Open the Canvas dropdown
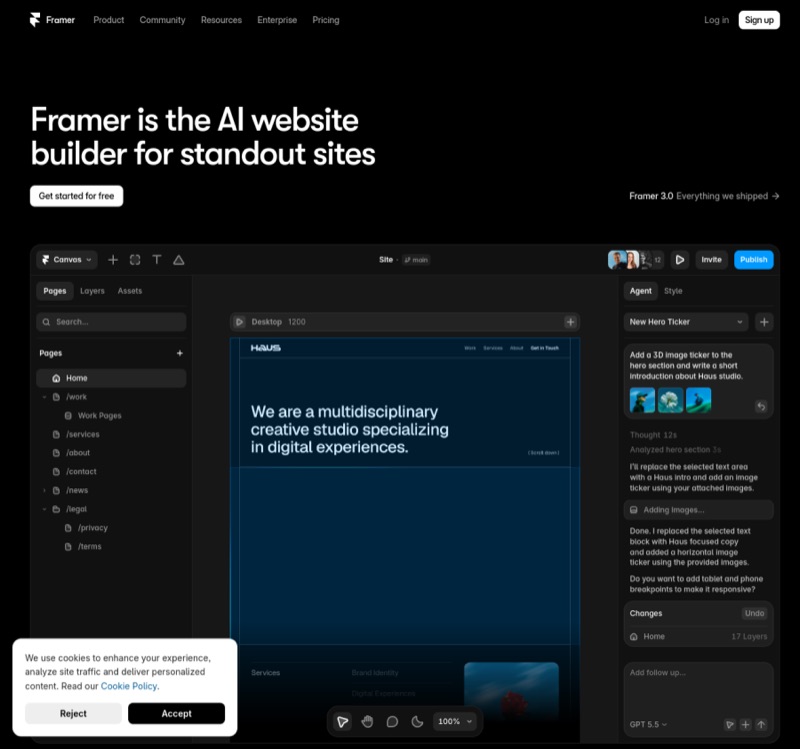This screenshot has width=800, height=749. coord(67,260)
